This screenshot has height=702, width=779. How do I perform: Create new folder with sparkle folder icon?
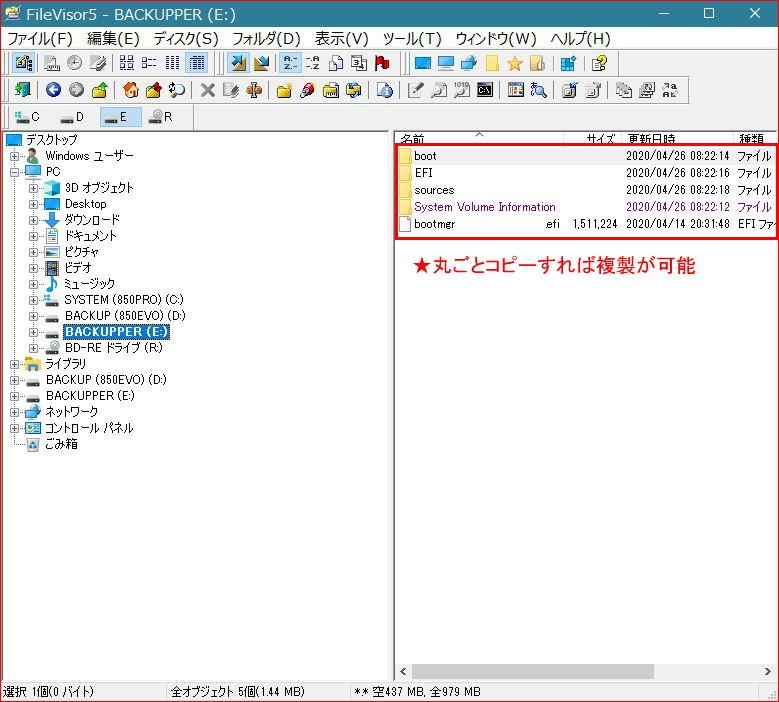tap(284, 90)
